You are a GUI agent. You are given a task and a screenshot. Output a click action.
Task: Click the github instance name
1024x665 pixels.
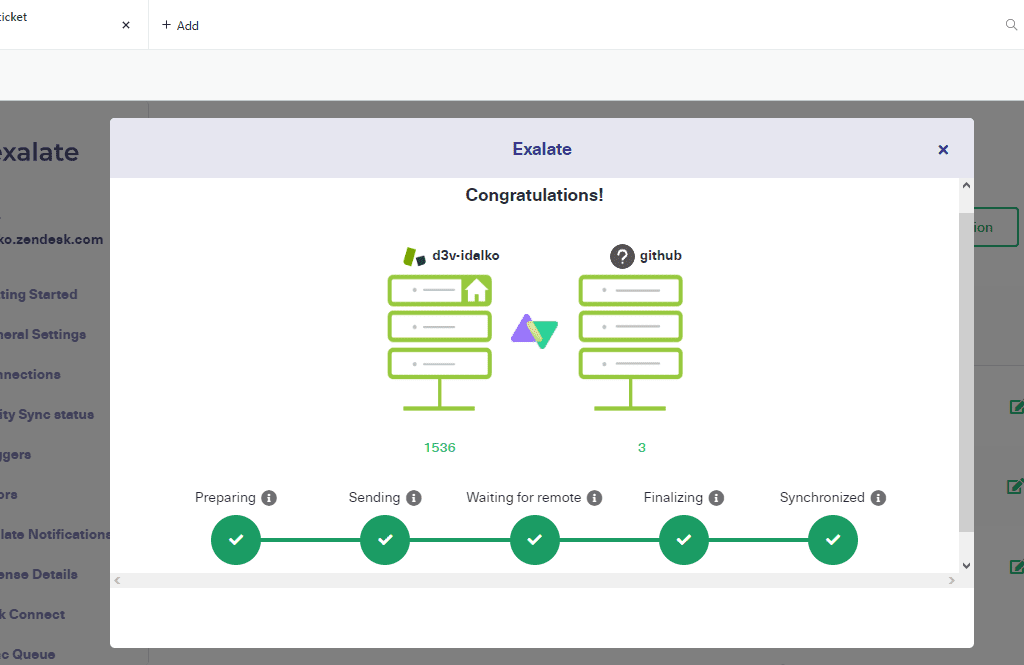tap(661, 255)
